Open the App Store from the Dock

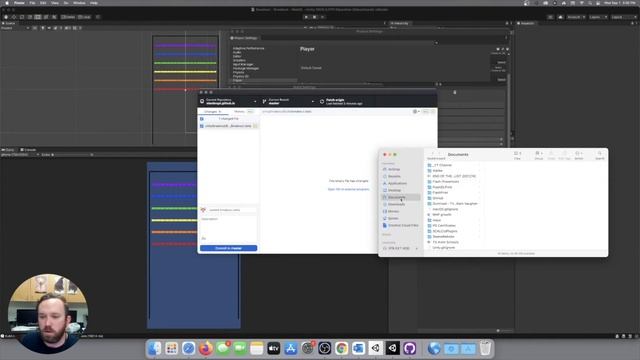291,348
